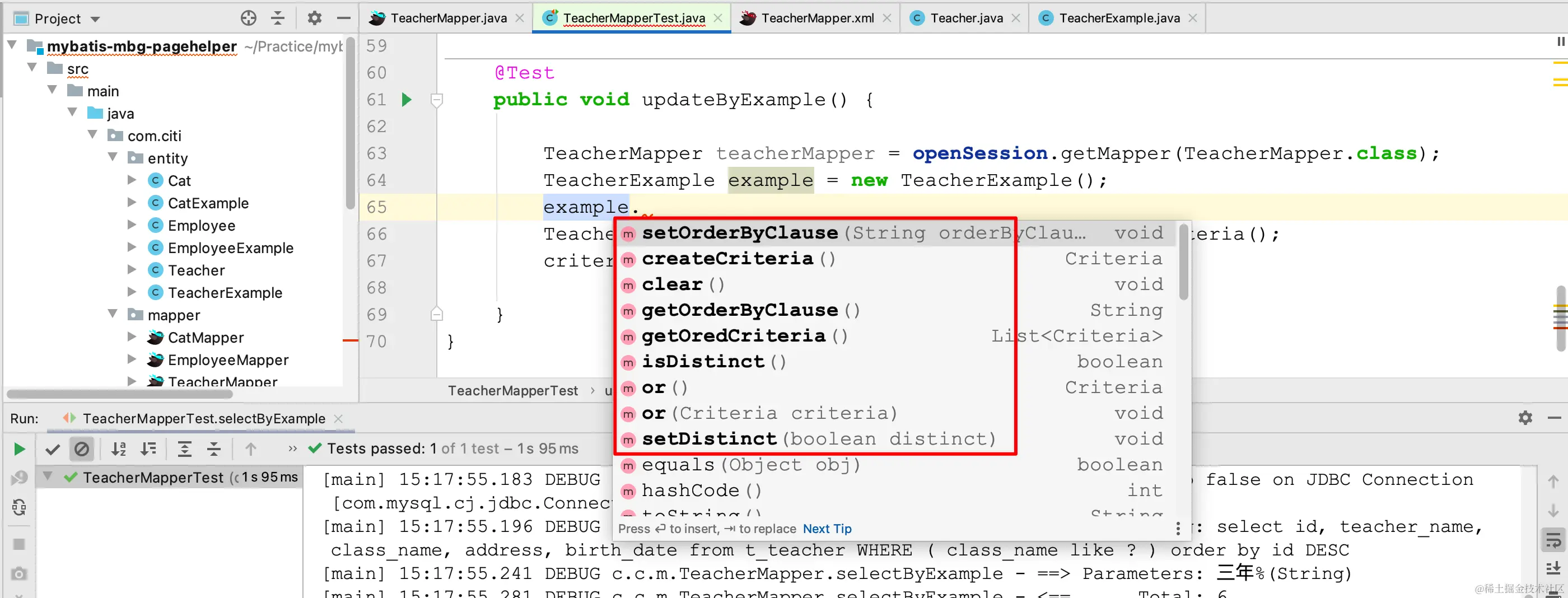Collapse all test results
The height and width of the screenshot is (598, 1568).
tap(214, 449)
